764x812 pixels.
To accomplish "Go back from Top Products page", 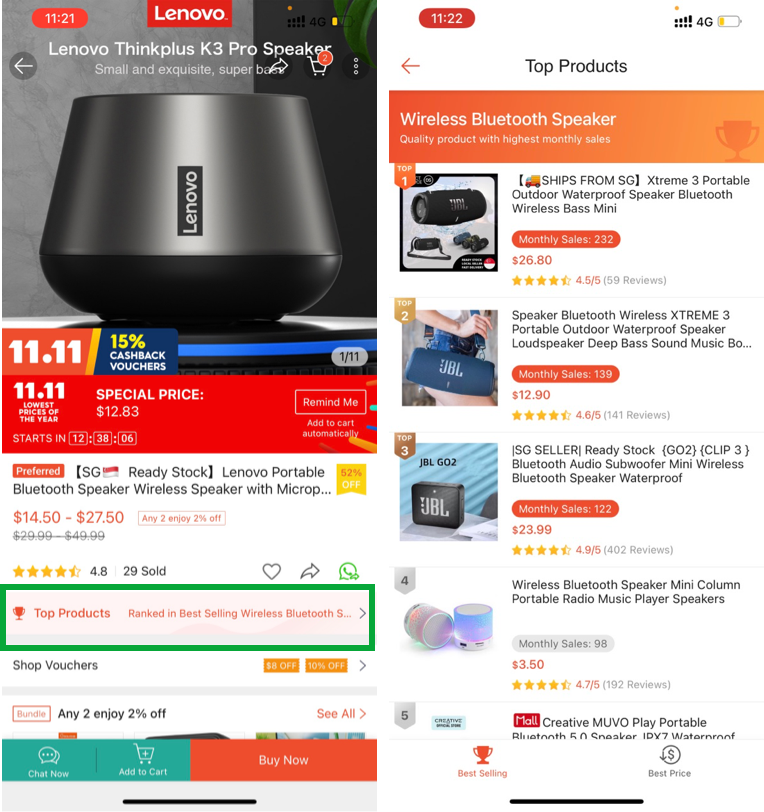I will point(410,66).
